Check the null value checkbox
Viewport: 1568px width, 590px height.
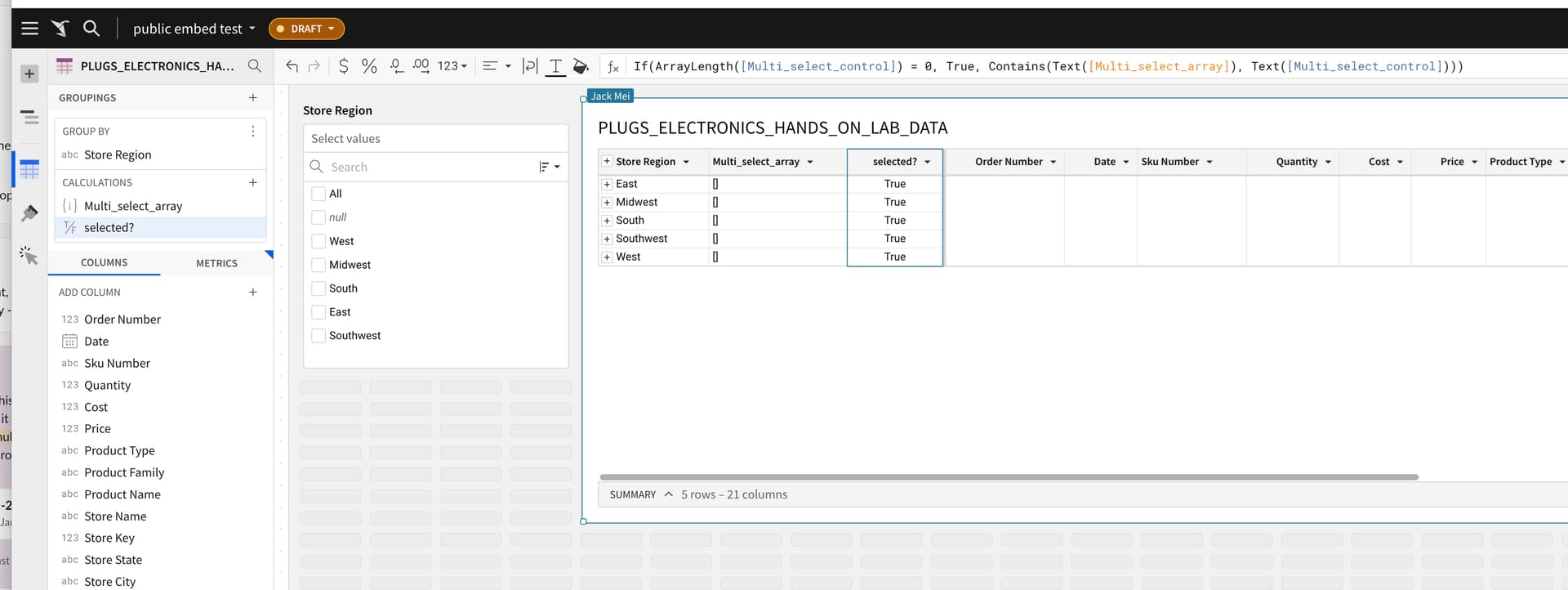[318, 217]
